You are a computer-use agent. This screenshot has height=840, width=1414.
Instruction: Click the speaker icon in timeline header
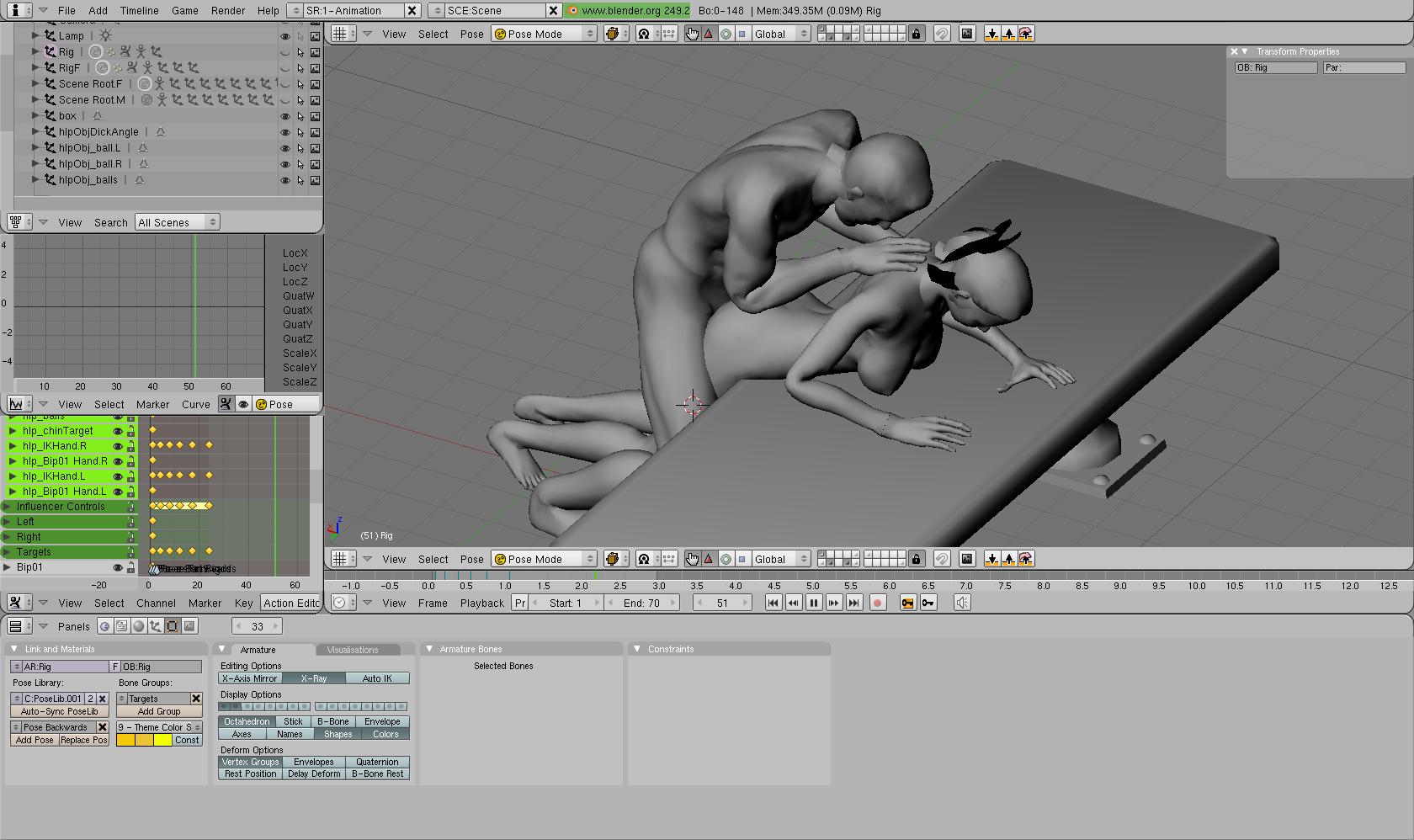coord(962,603)
